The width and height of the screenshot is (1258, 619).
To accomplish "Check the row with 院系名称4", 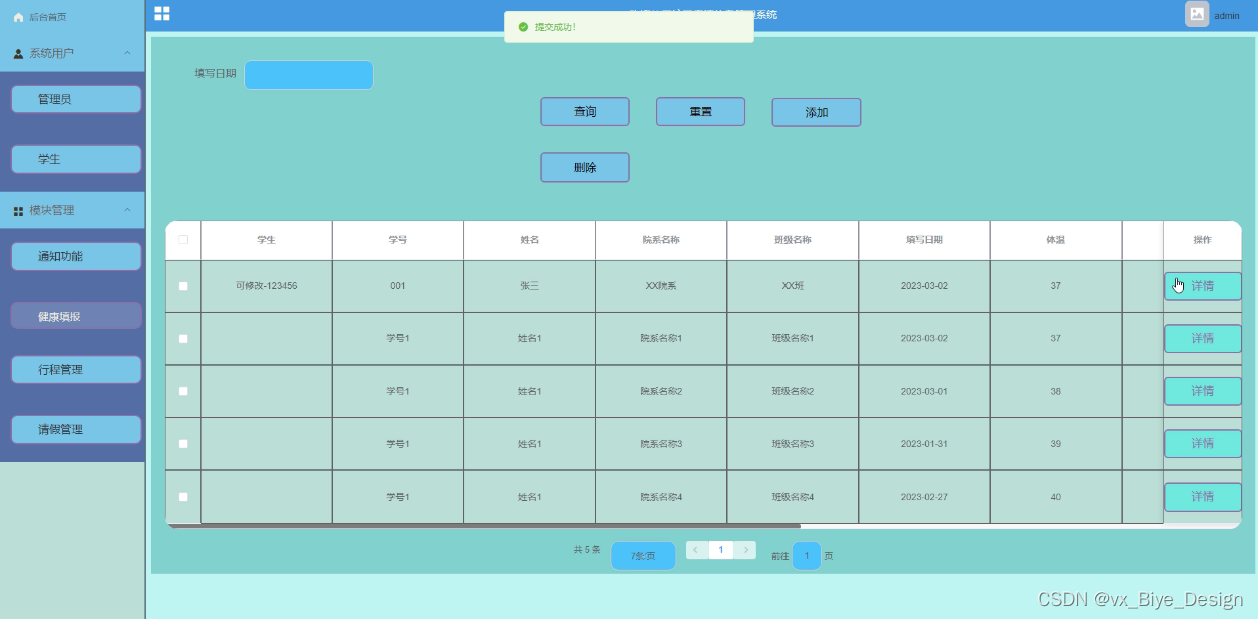I will (183, 497).
